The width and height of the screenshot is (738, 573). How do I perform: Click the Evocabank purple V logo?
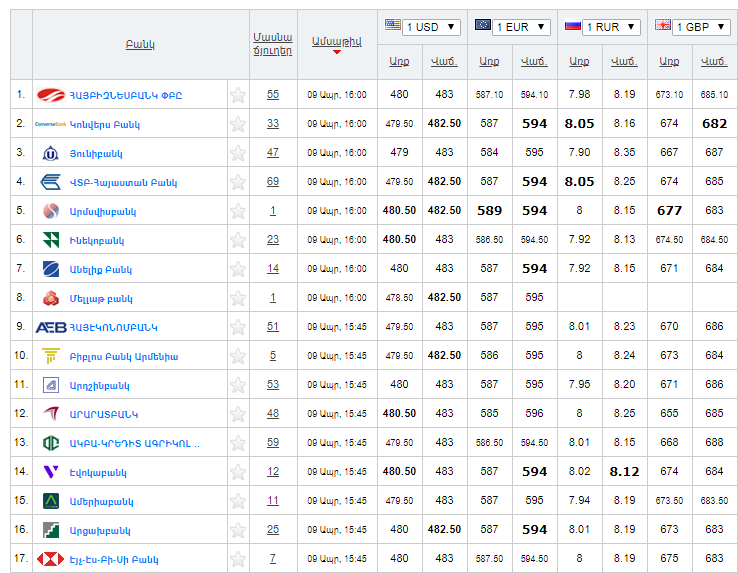click(51, 472)
